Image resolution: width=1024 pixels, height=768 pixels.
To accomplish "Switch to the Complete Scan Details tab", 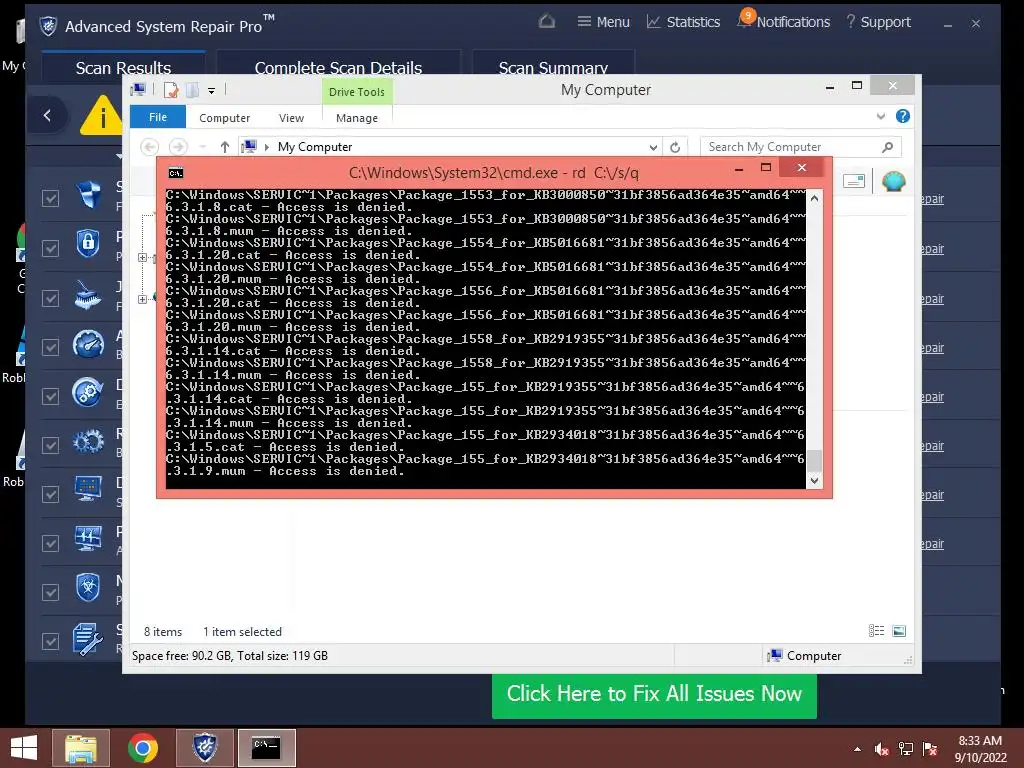I will [338, 67].
